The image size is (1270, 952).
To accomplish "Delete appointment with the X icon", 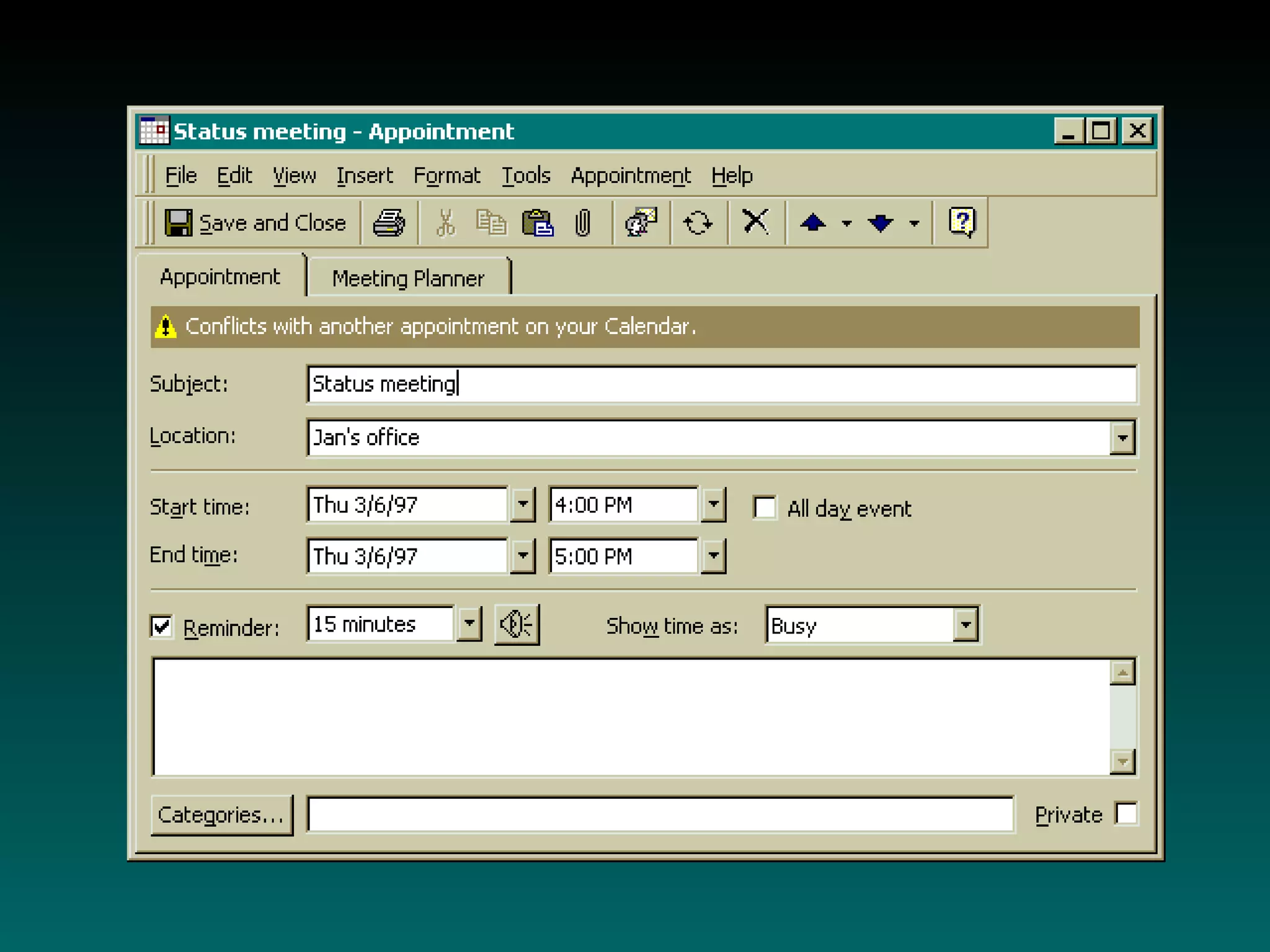I will click(x=755, y=221).
